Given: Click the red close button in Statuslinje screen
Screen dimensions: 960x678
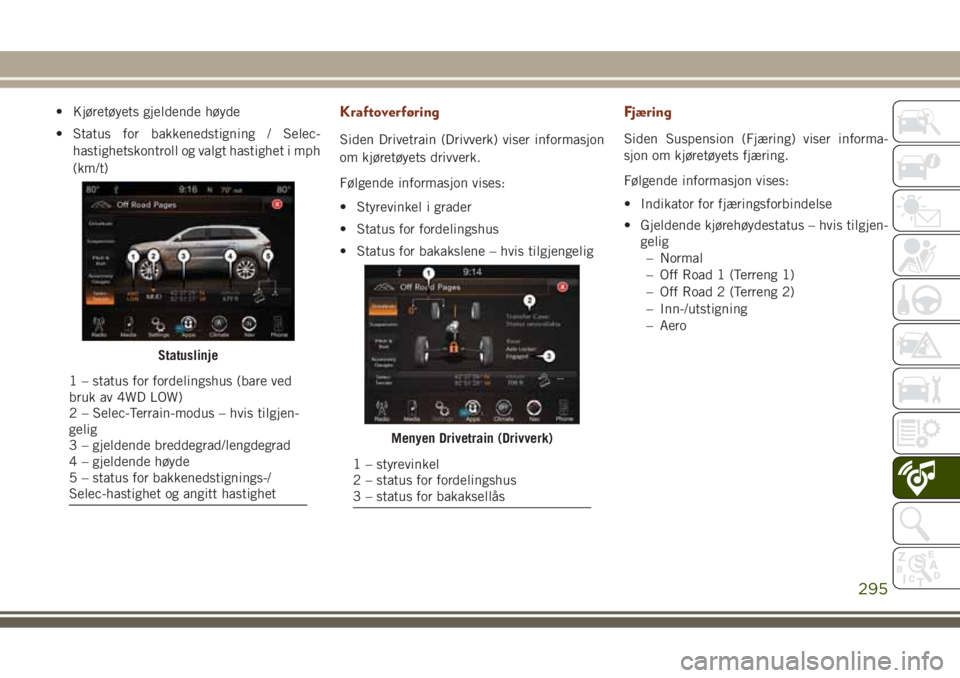Looking at the screenshot, I should pyautogui.click(x=277, y=204).
